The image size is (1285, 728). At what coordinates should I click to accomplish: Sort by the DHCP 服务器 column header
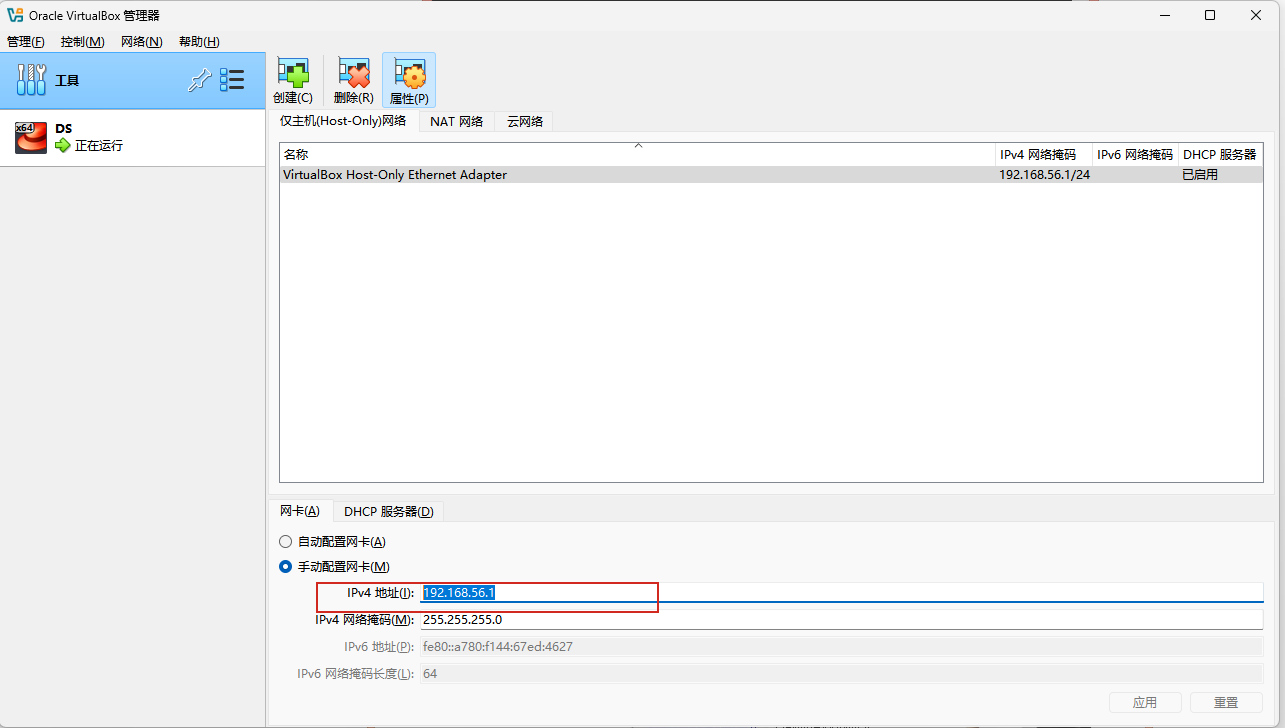pyautogui.click(x=1220, y=155)
